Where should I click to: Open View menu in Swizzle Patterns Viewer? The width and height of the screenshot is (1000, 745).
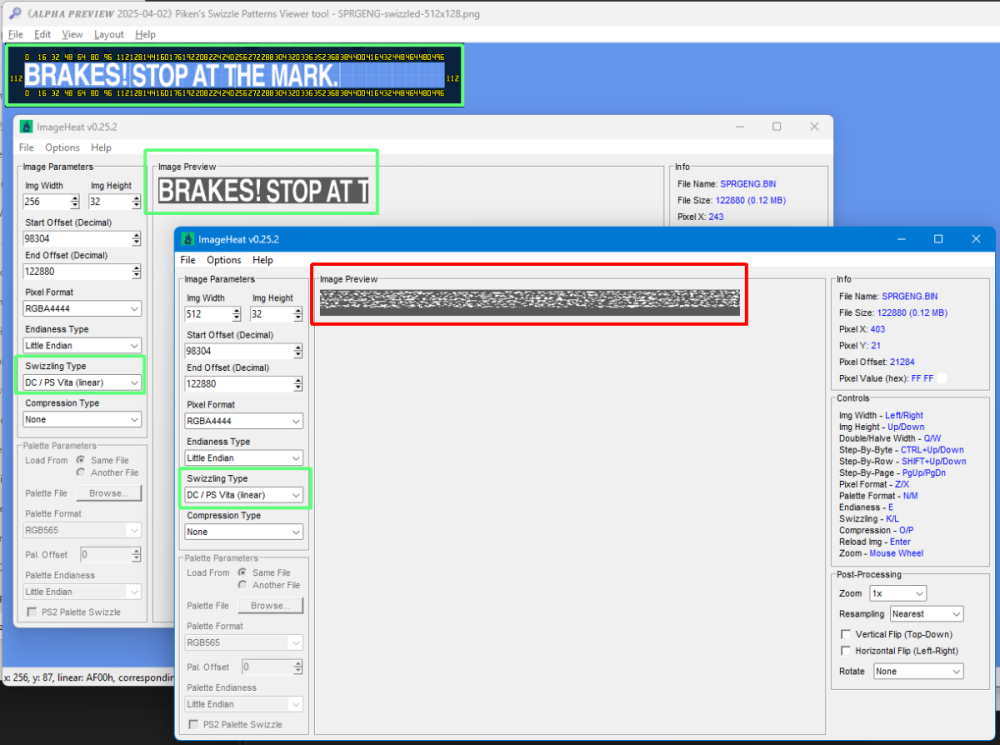(x=72, y=34)
